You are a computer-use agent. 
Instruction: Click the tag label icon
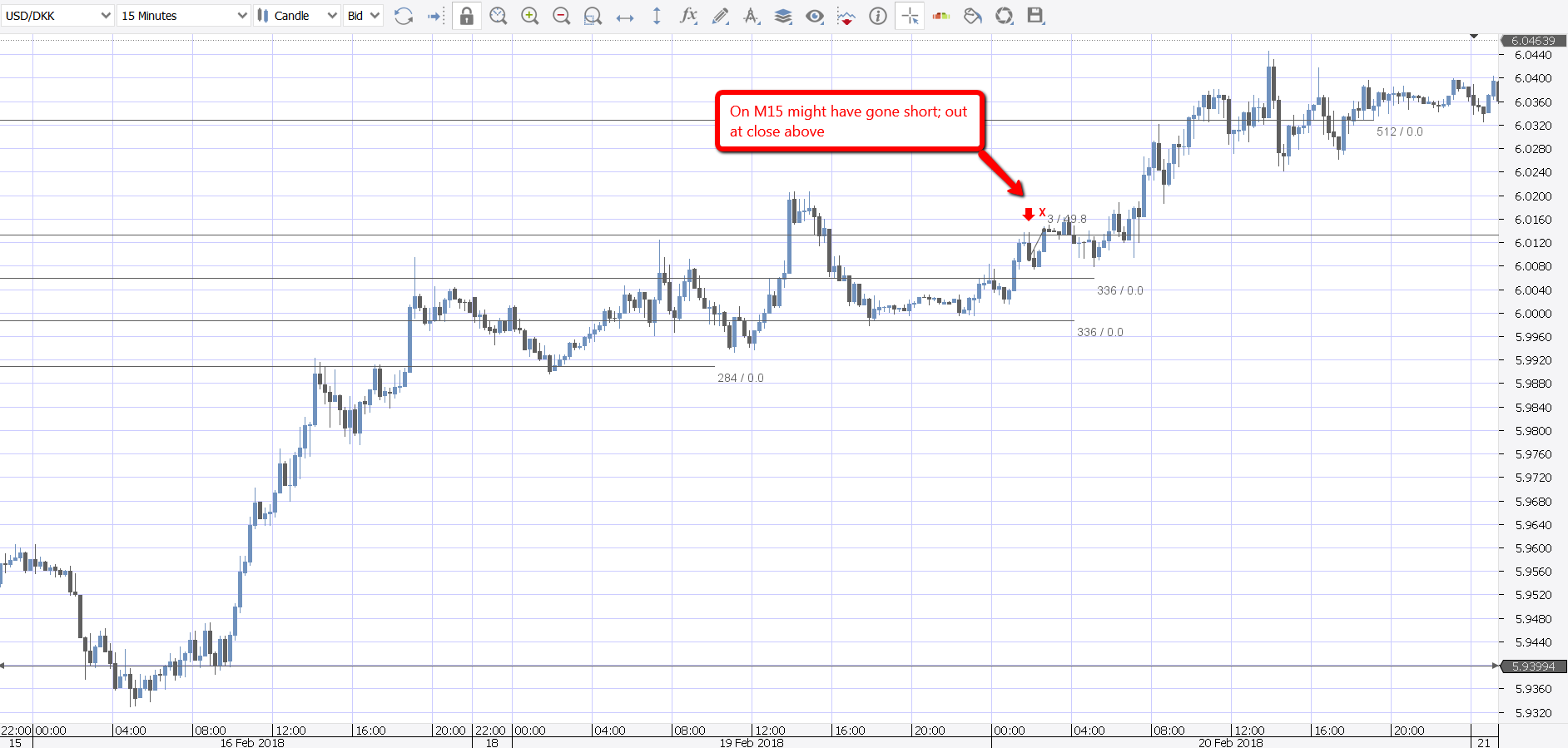[x=973, y=16]
